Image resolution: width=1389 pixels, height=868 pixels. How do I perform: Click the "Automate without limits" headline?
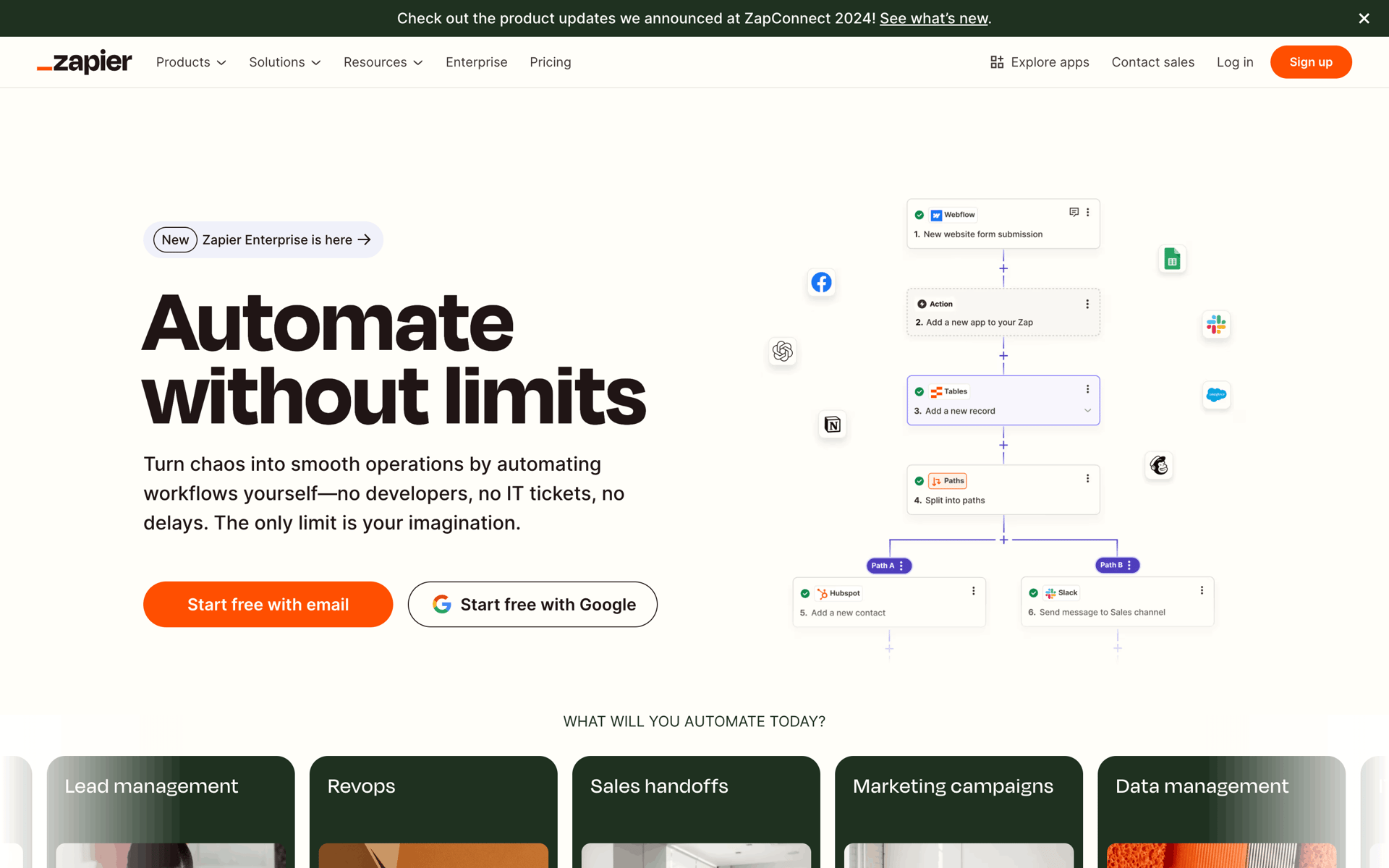click(394, 359)
